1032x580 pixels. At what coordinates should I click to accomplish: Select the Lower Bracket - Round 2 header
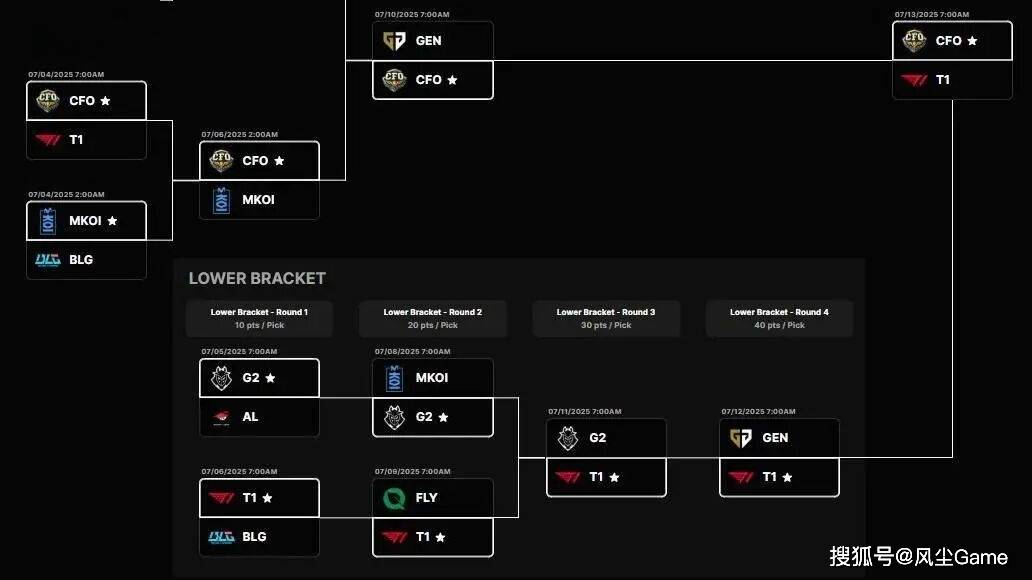[x=433, y=318]
